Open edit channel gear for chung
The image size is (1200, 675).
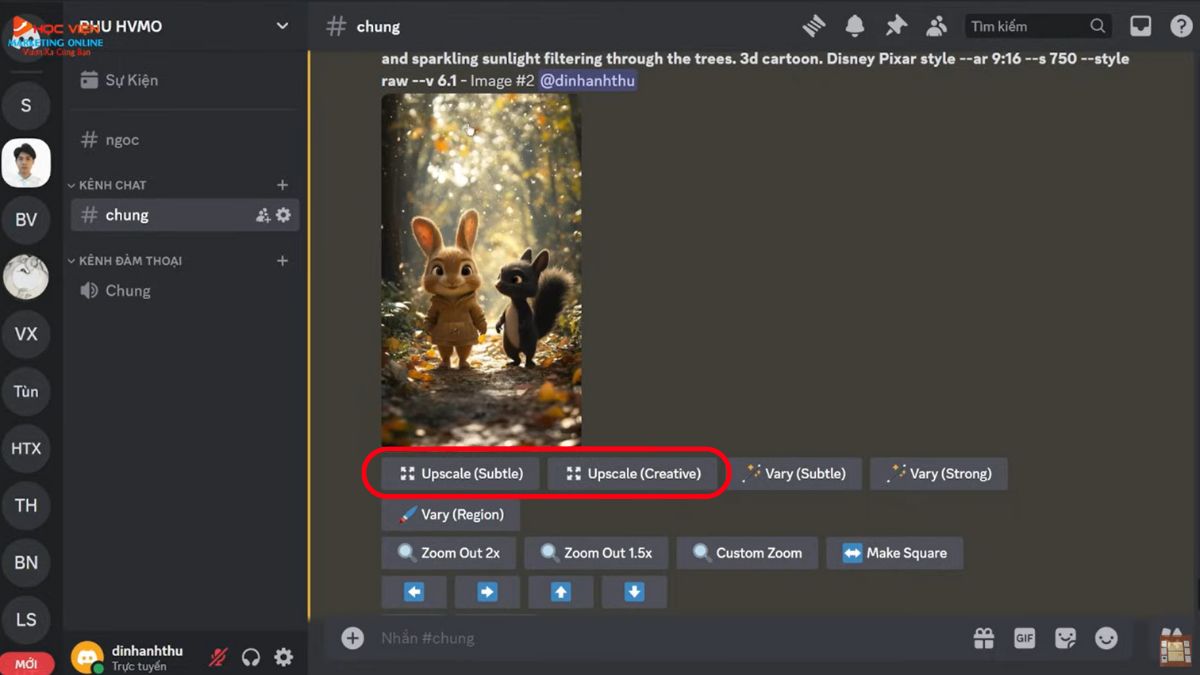coord(284,215)
